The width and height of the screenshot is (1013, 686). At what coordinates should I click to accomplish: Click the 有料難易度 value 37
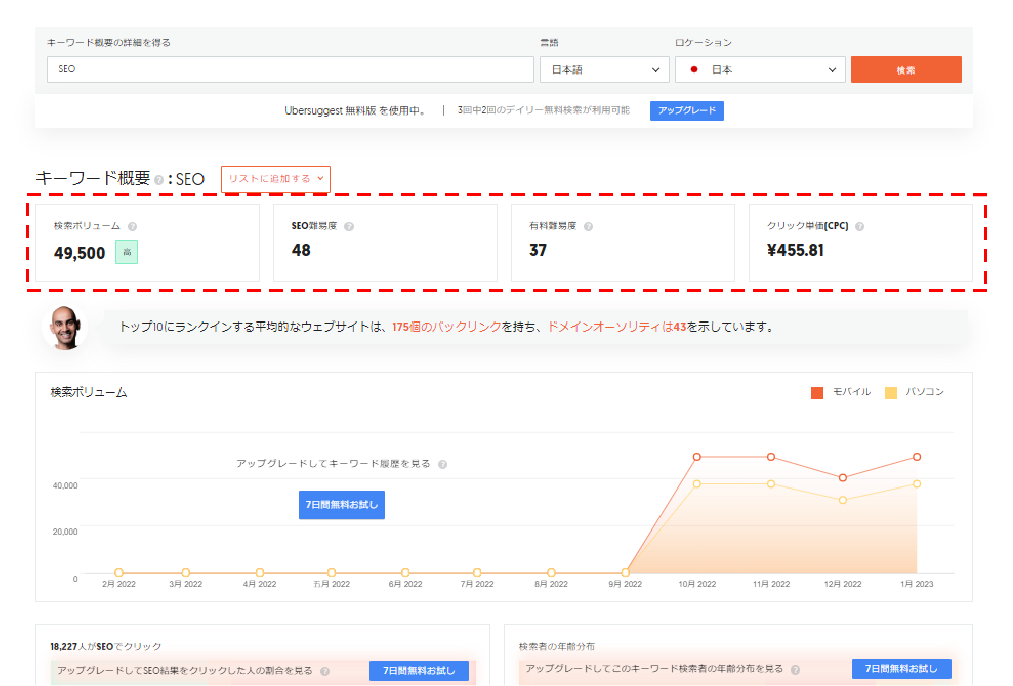point(538,251)
